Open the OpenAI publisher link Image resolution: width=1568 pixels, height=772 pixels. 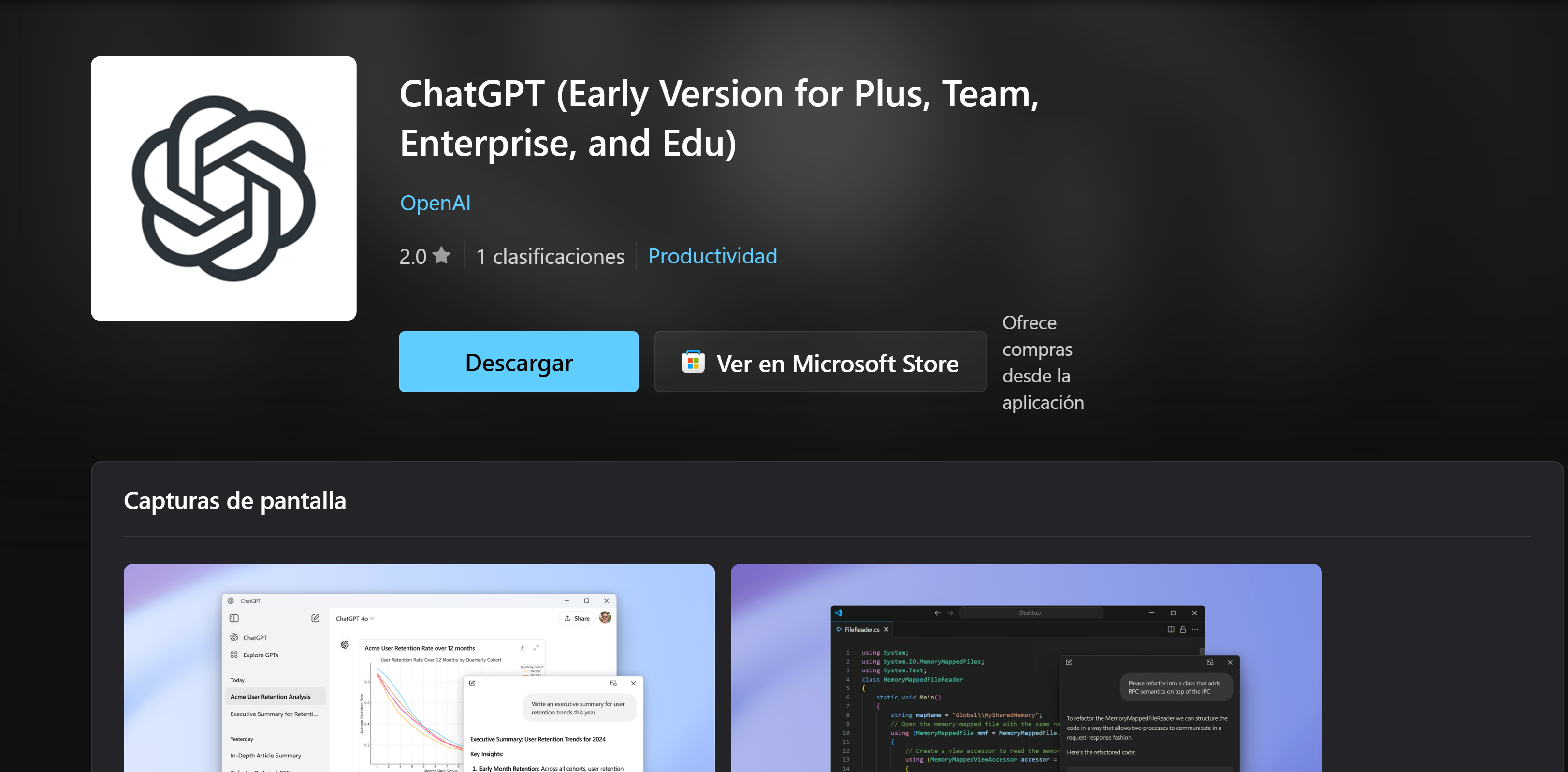point(435,203)
